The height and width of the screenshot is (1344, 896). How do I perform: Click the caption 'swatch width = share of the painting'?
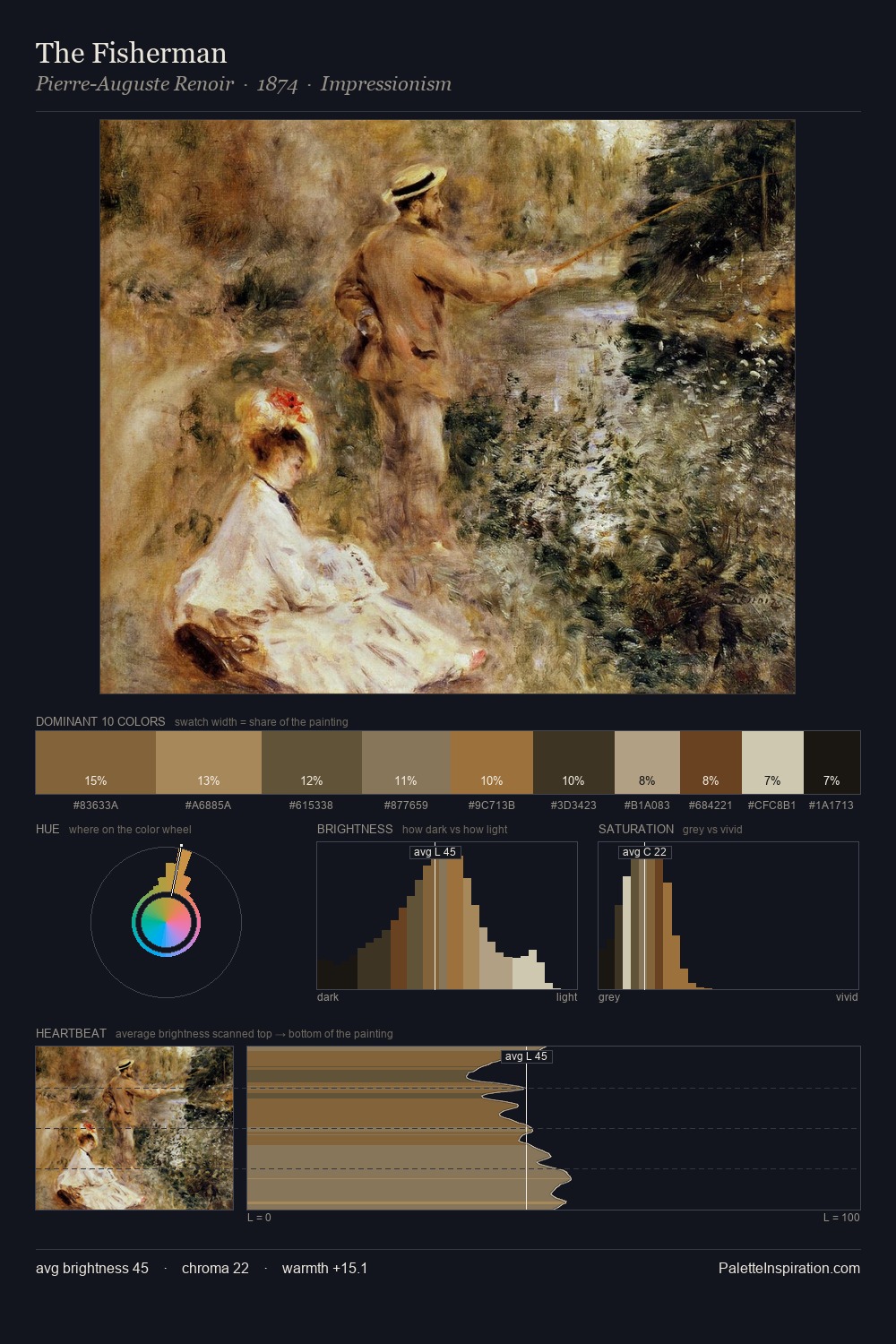click(x=262, y=721)
